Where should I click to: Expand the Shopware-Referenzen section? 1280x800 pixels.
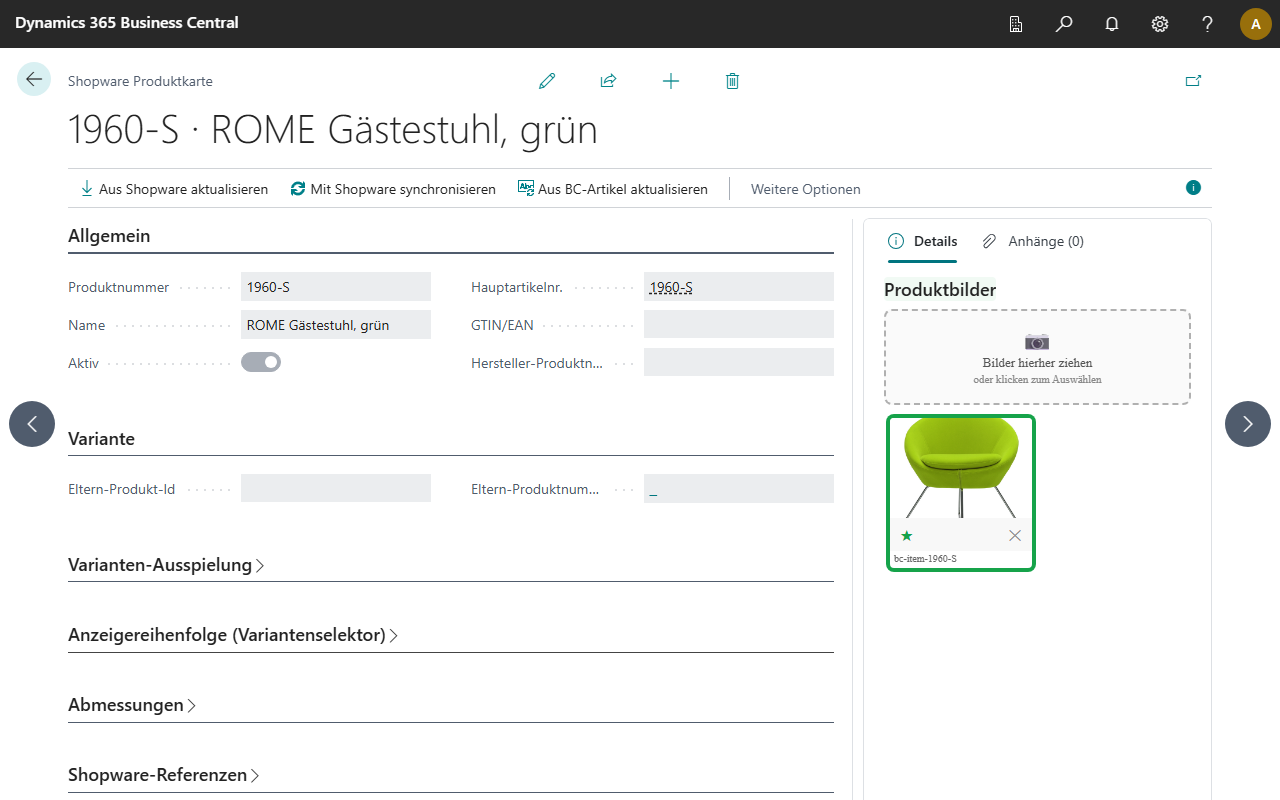(x=164, y=775)
